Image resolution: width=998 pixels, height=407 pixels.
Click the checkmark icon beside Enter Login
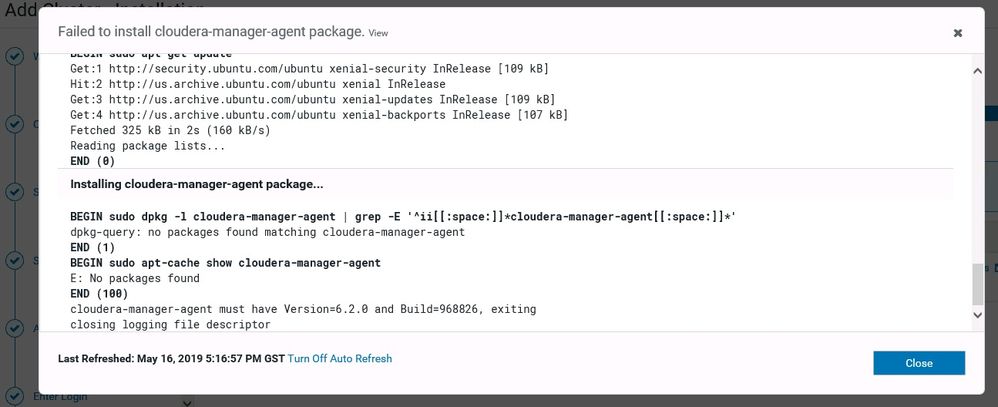(x=15, y=396)
